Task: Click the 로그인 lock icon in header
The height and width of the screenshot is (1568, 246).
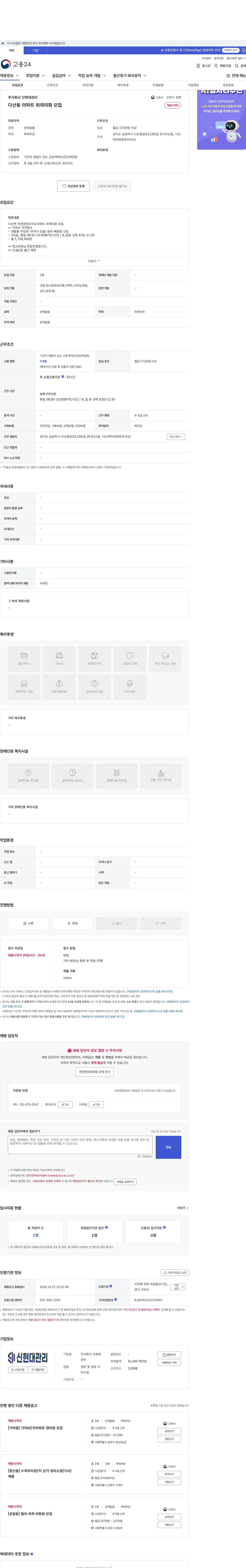Action: [x=198, y=66]
